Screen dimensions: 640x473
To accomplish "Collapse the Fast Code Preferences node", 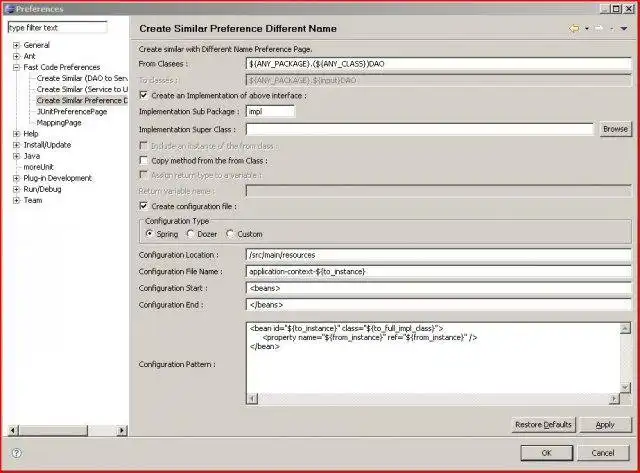I will click(16, 67).
